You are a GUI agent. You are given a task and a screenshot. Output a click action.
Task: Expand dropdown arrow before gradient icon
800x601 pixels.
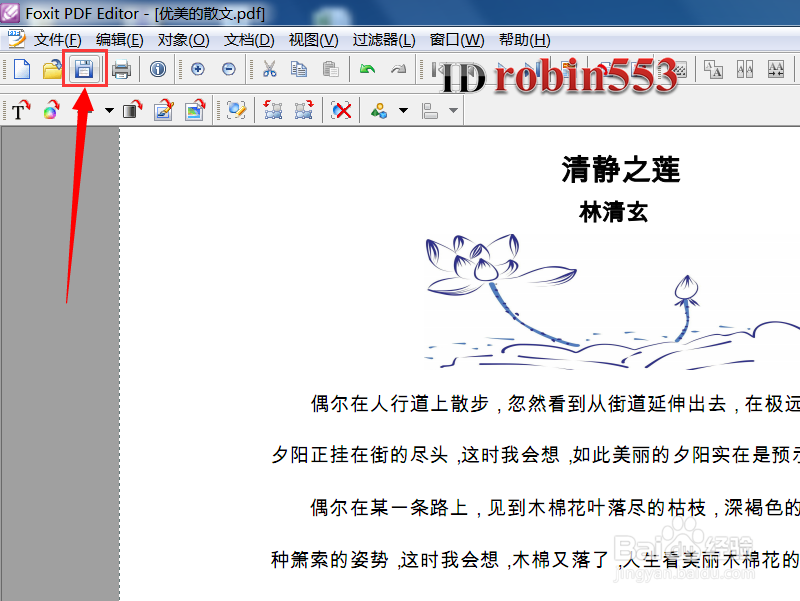click(109, 110)
